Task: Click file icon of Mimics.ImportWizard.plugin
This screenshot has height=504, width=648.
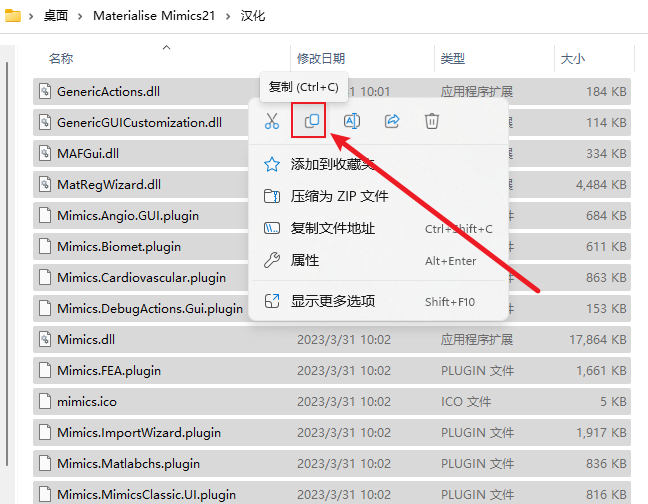Action: [45, 432]
